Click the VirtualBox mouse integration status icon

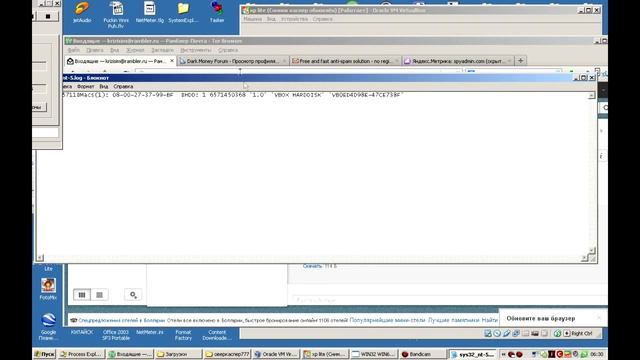coord(557,333)
